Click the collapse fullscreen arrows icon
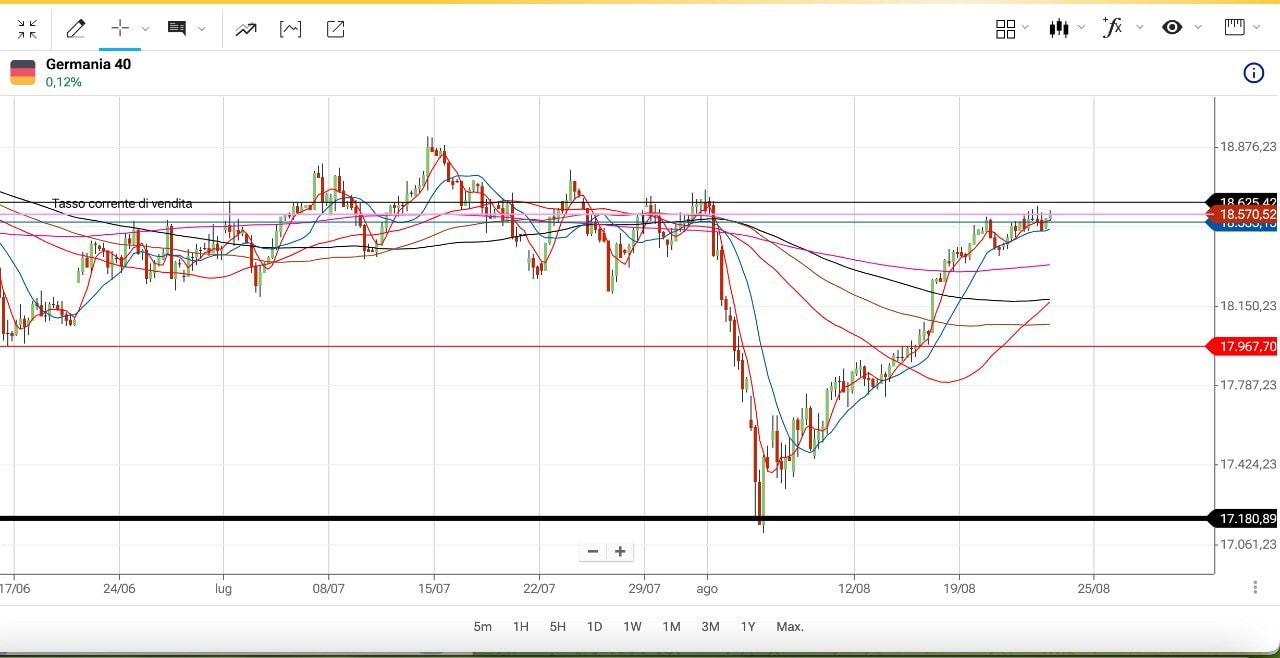 [27, 29]
